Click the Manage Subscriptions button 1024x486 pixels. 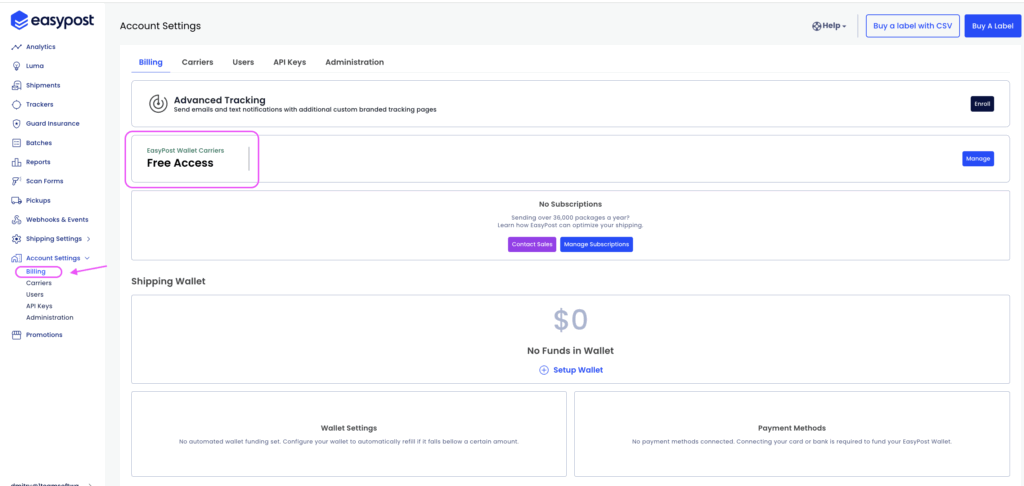pos(596,244)
